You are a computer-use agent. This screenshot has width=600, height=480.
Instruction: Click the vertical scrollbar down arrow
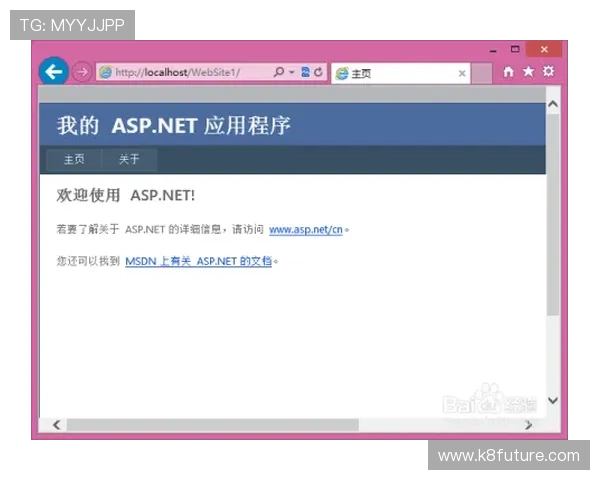(x=553, y=401)
